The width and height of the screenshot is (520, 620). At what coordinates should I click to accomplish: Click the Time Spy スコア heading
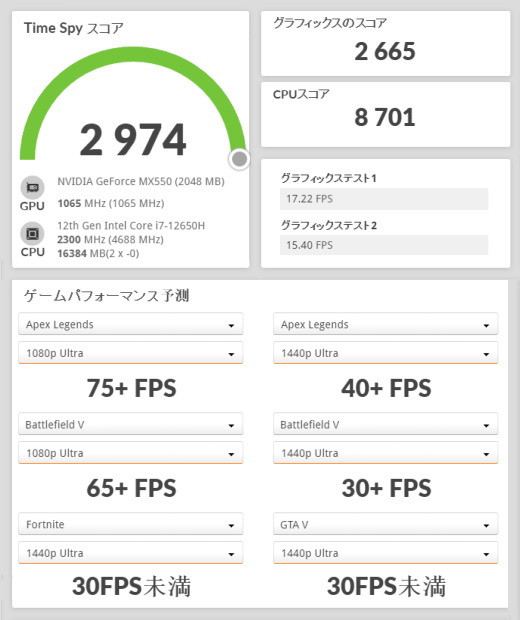pos(74,28)
